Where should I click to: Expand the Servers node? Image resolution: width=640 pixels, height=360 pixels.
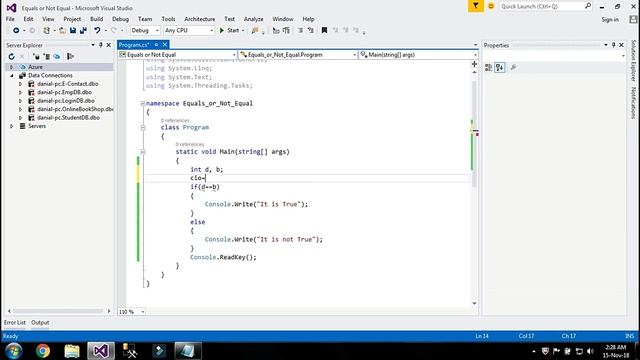11,126
